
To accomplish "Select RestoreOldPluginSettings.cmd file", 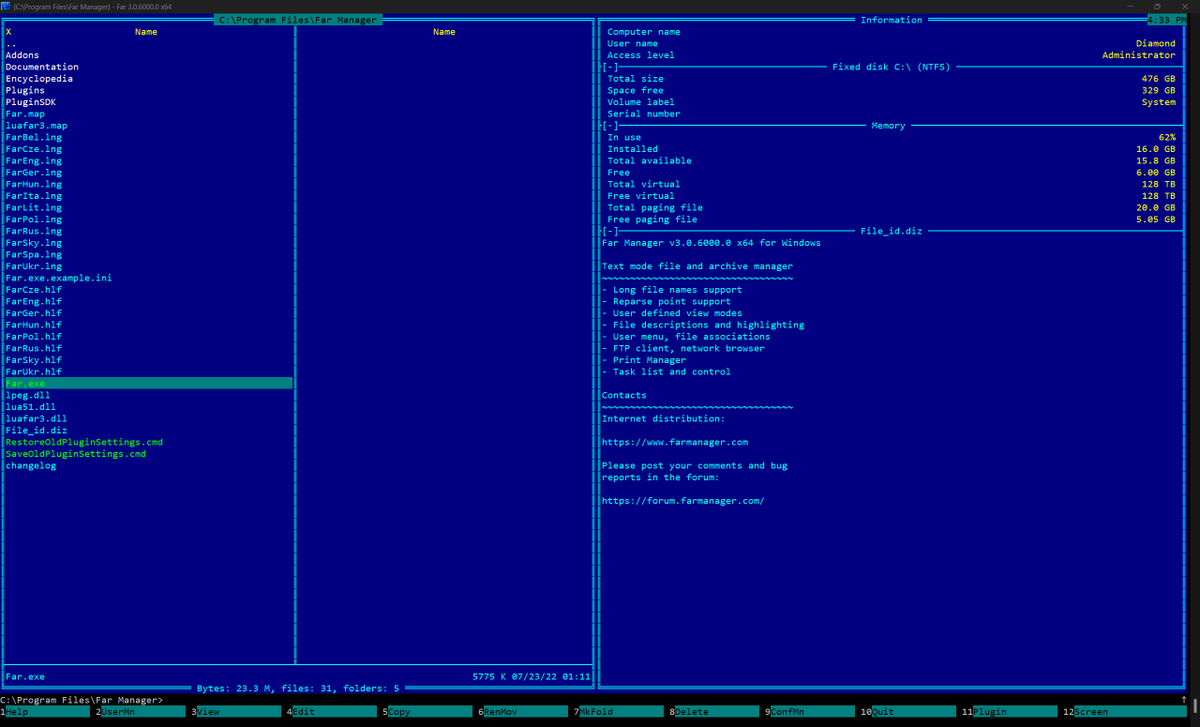I will pos(148,443).
